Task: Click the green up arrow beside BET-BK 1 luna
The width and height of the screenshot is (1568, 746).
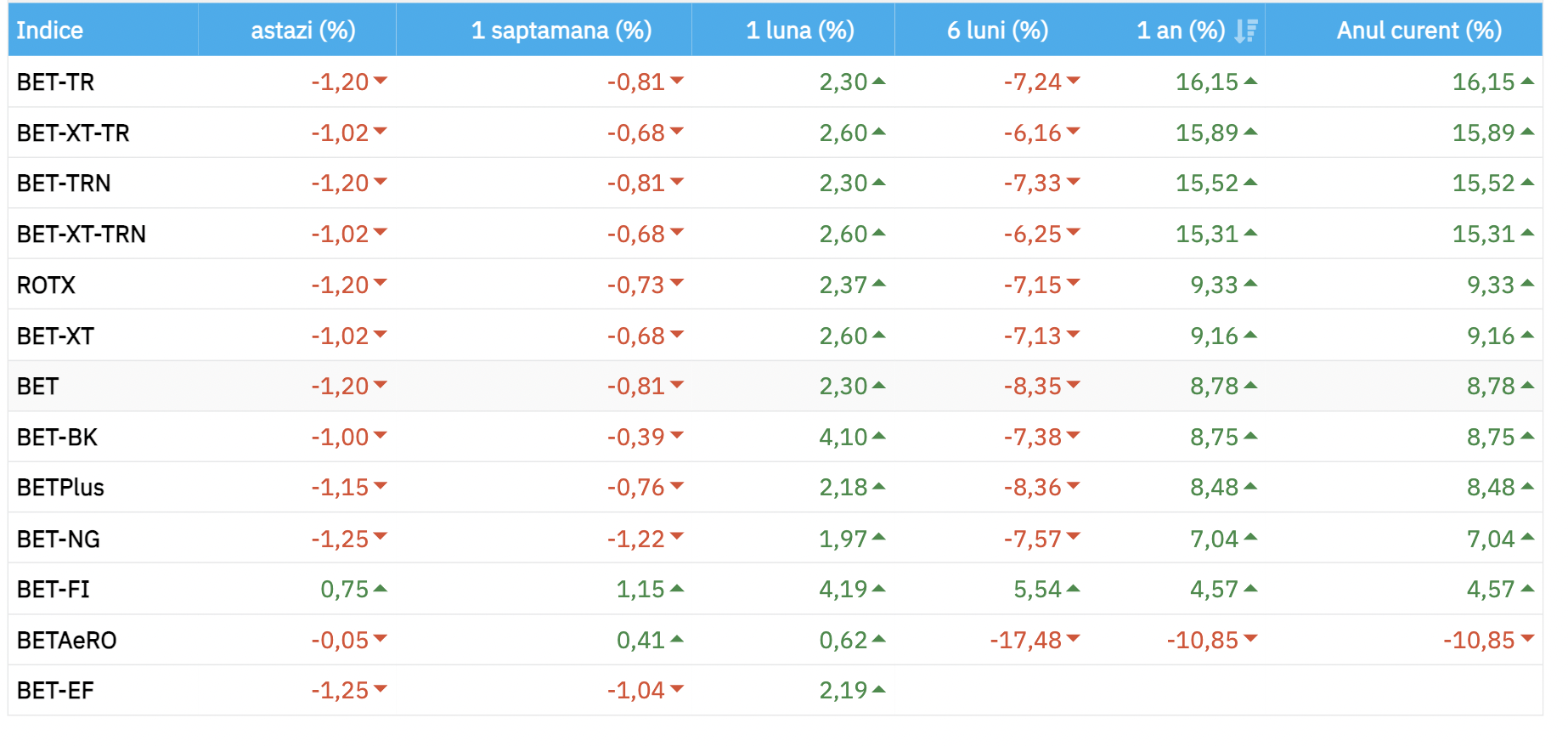Action: [x=878, y=436]
